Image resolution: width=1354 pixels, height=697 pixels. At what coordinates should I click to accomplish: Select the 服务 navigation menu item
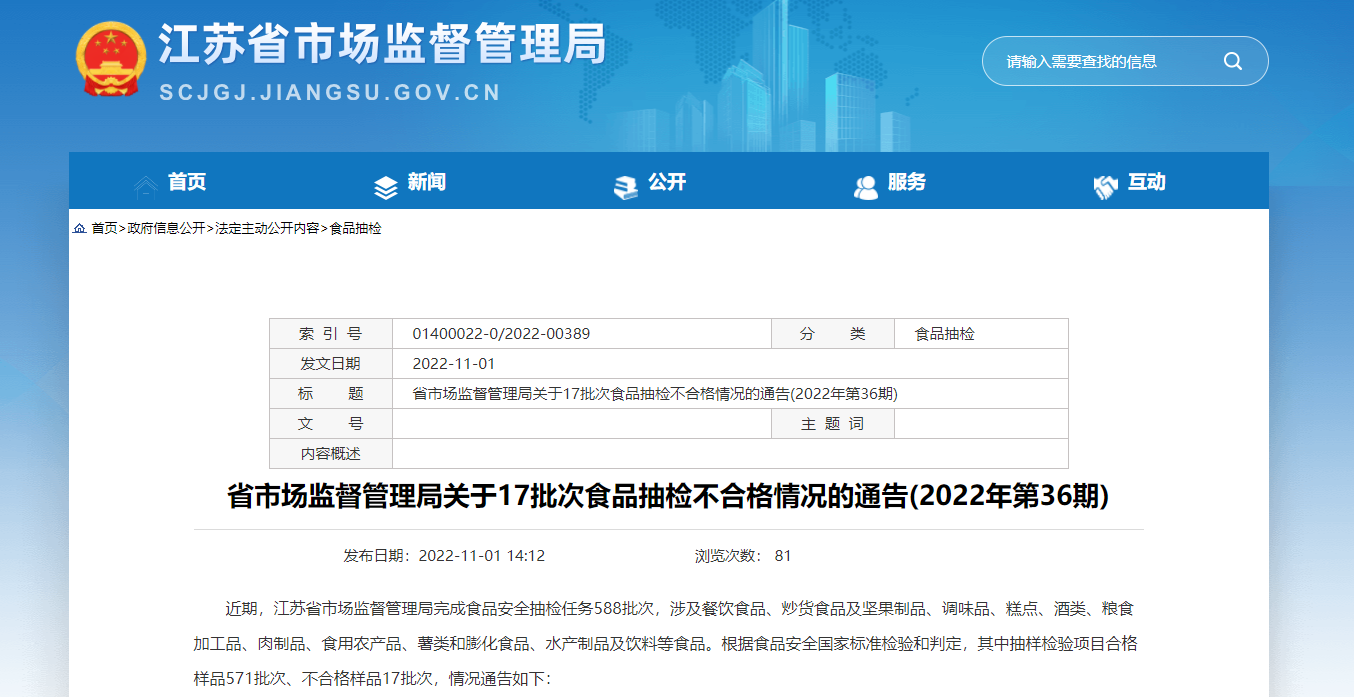907,182
